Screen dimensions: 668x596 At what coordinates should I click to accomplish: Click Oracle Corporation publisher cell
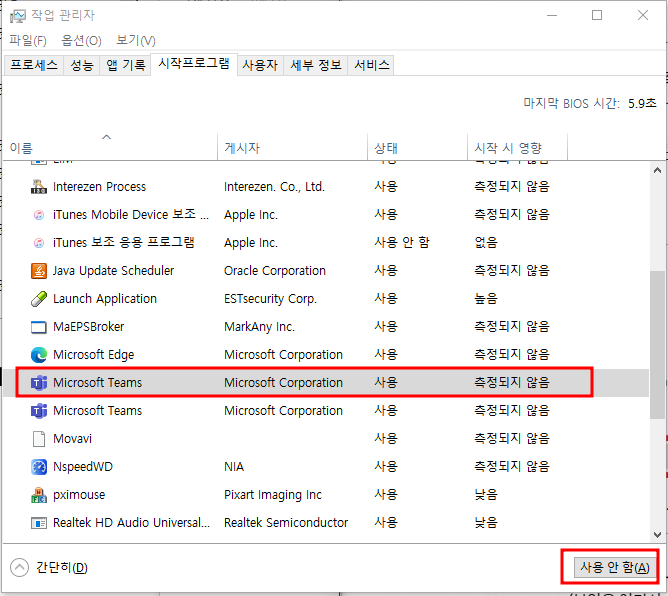pyautogui.click(x=275, y=271)
